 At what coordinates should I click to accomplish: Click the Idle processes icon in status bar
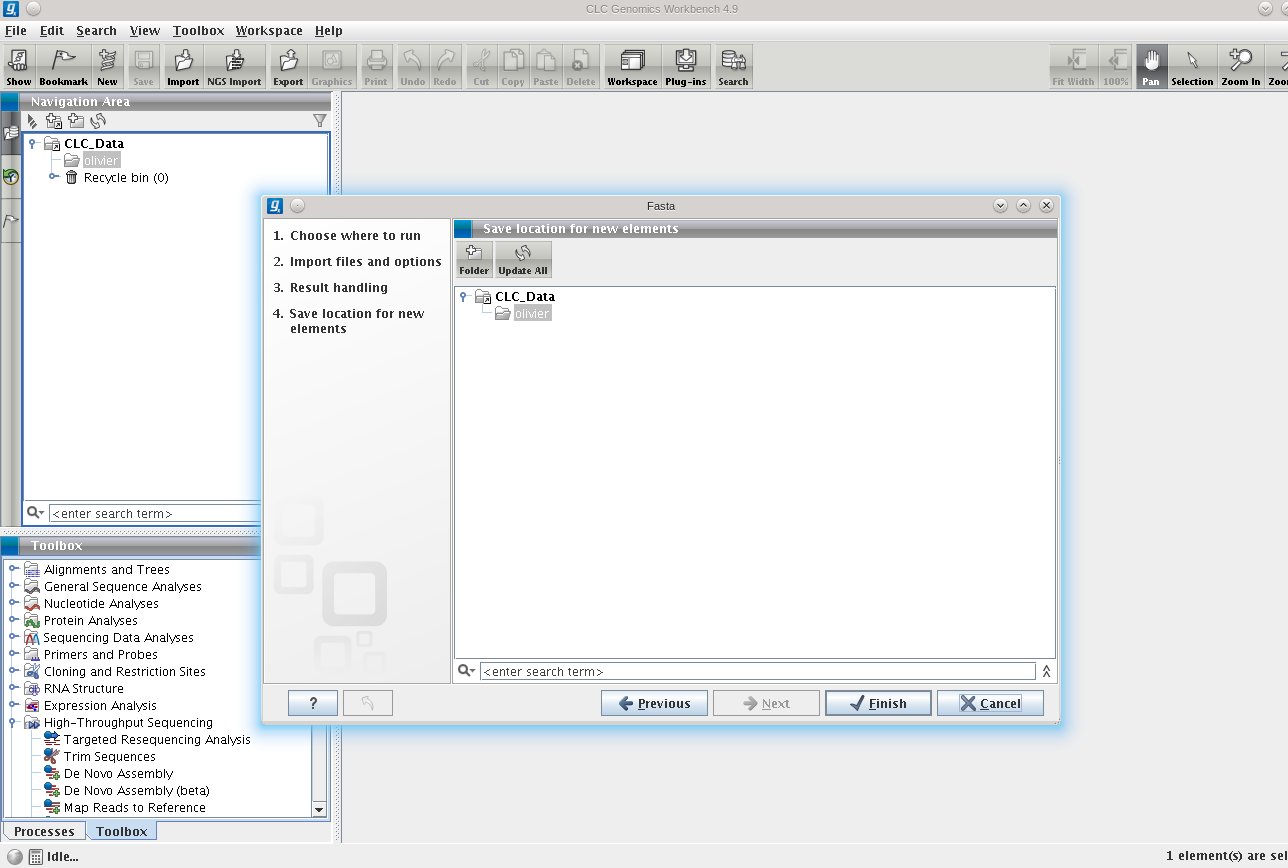coord(36,856)
